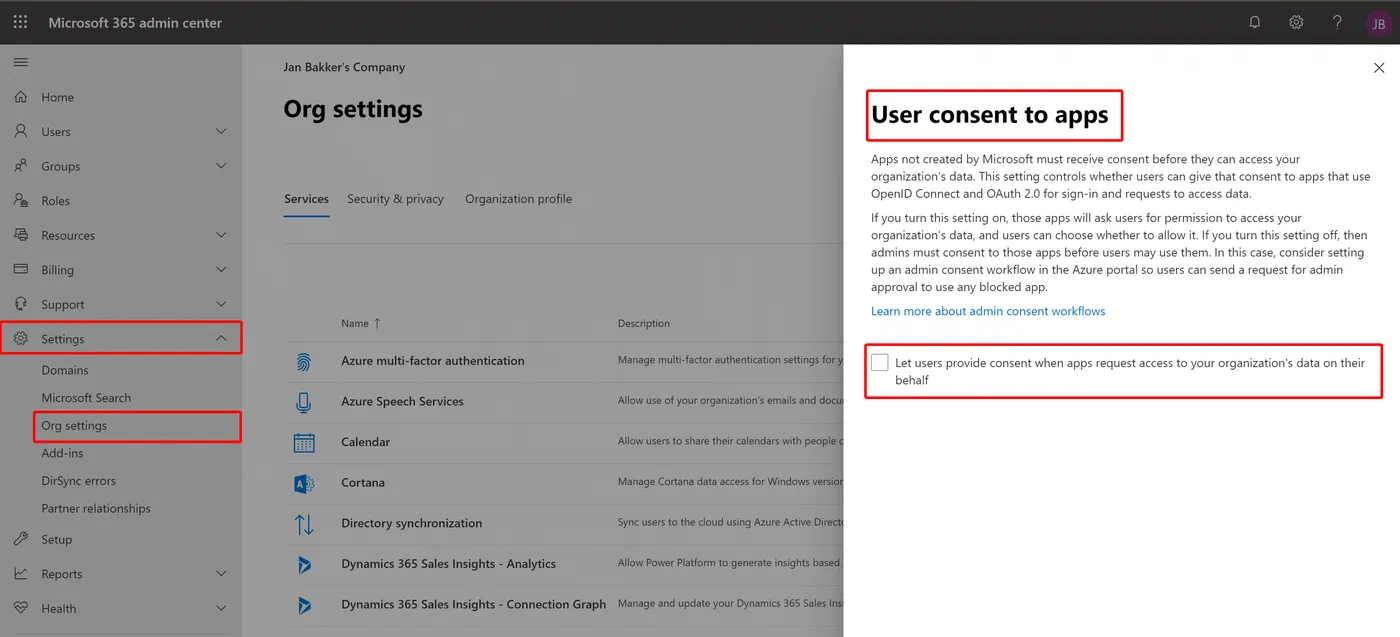The width and height of the screenshot is (1400, 637).
Task: Enable the user consent checkbox
Action: tap(880, 363)
